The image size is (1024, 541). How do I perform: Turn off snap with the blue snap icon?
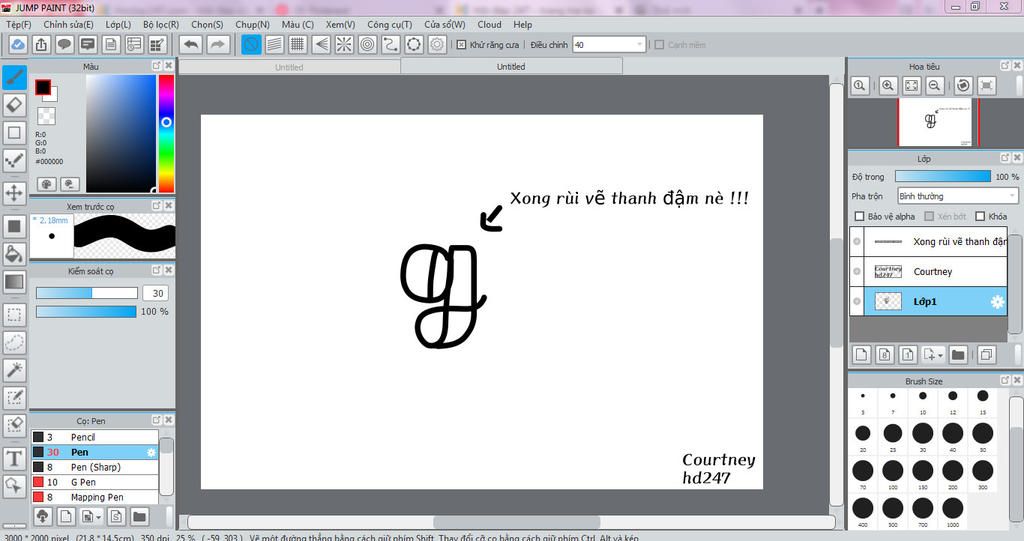tap(251, 44)
